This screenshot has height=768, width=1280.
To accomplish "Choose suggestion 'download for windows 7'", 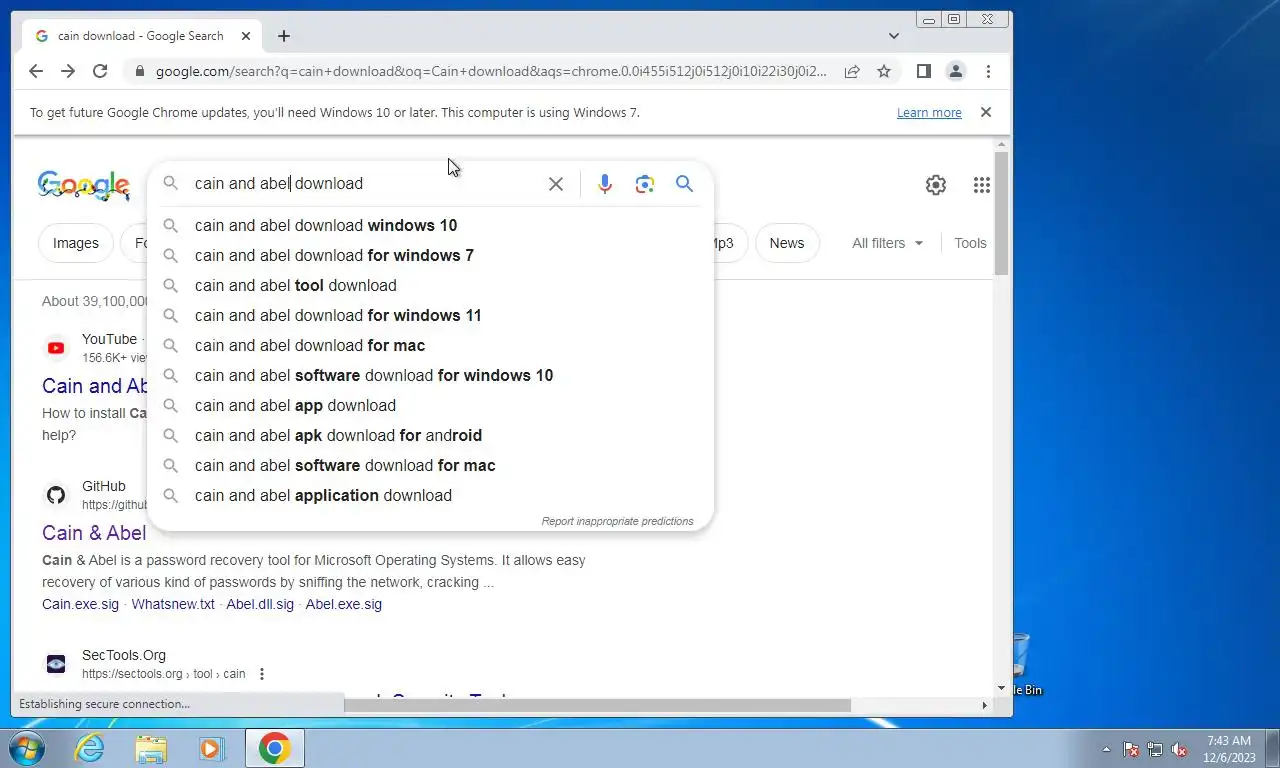I will tap(430, 255).
